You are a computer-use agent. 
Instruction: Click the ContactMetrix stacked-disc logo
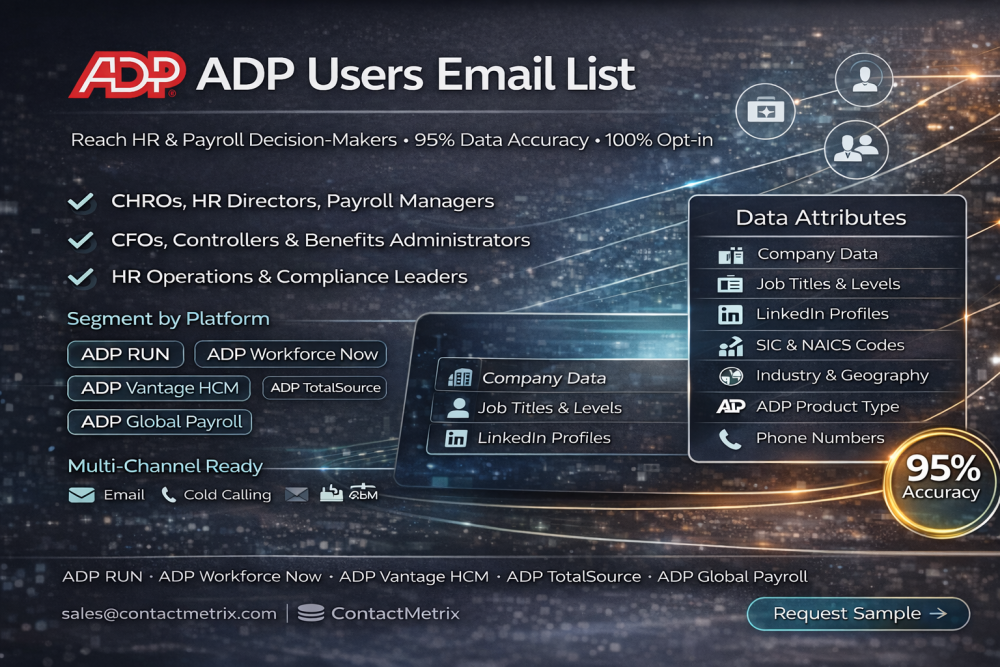click(x=311, y=613)
